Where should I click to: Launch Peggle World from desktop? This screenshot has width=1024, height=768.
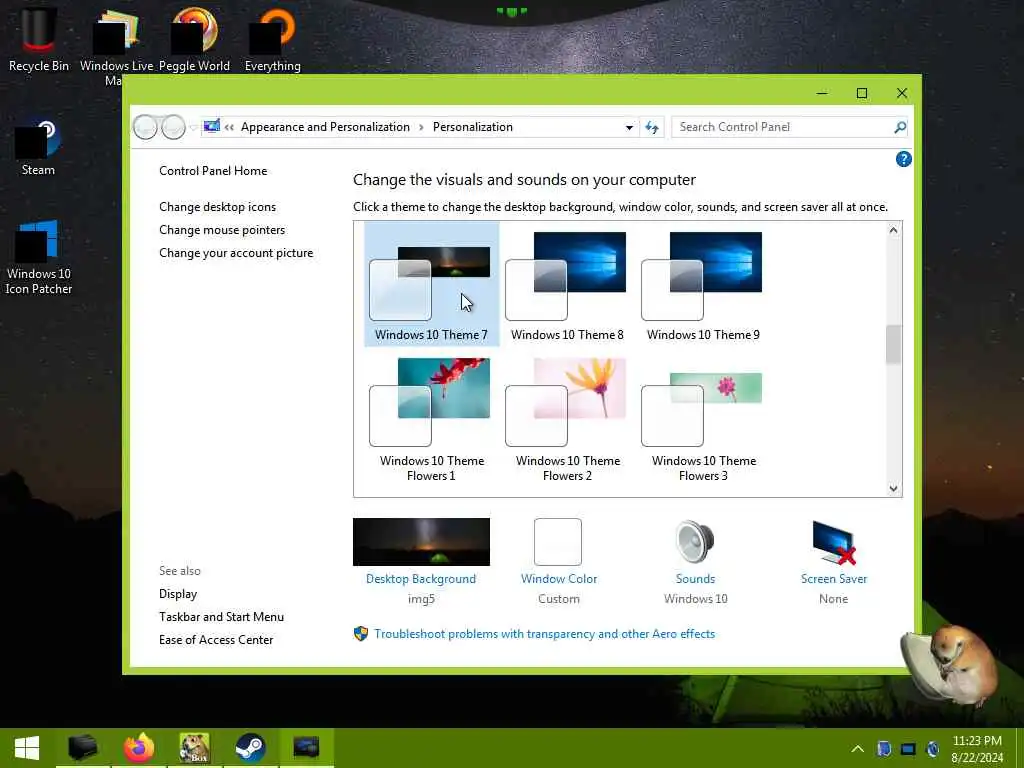(195, 39)
